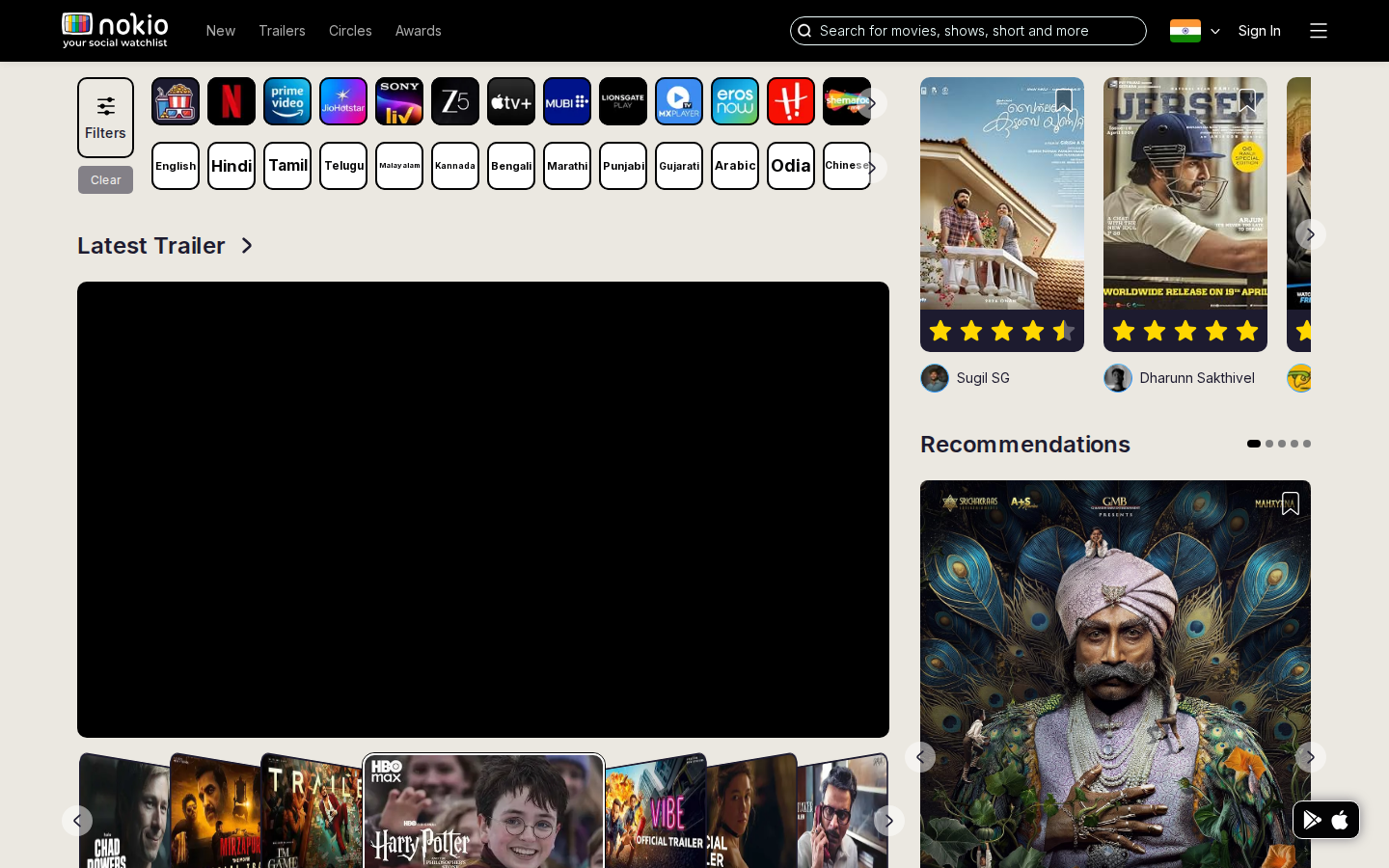Open the India flag country dropdown
Image resolution: width=1389 pixels, height=868 pixels.
pyautogui.click(x=1195, y=31)
